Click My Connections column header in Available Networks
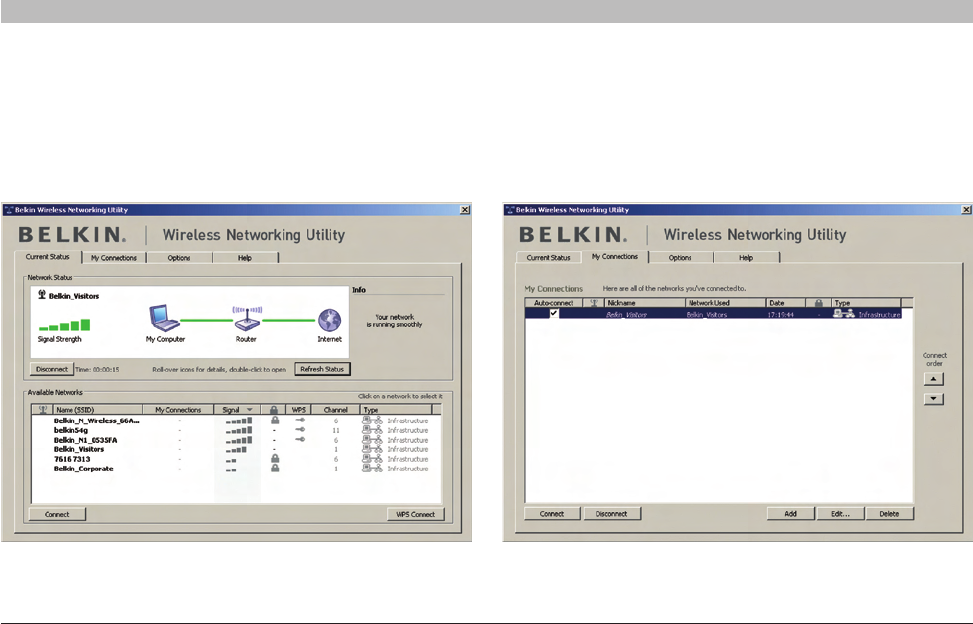Viewport: 973px width, 624px height. coord(178,409)
